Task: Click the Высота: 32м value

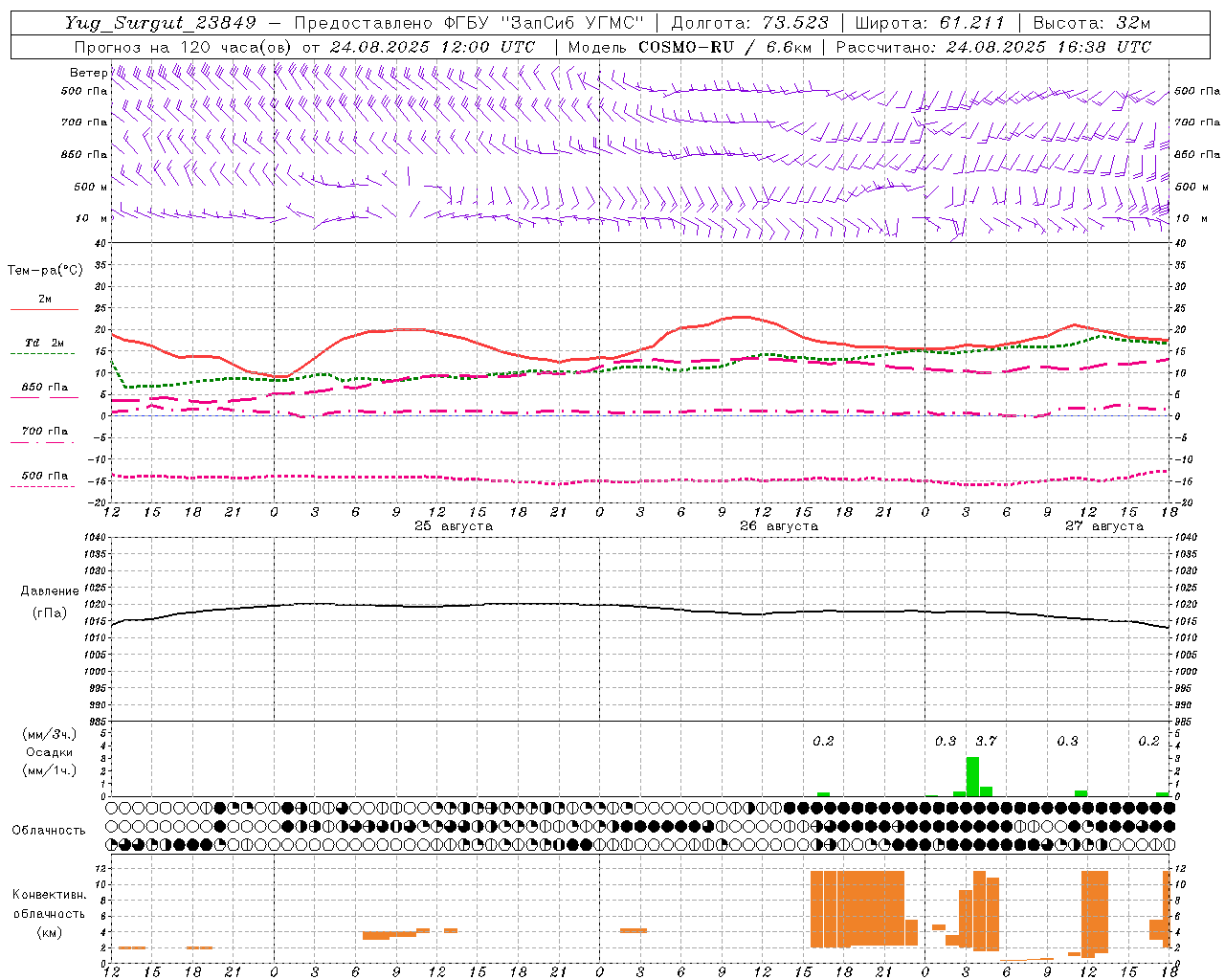Action: tap(1092, 23)
